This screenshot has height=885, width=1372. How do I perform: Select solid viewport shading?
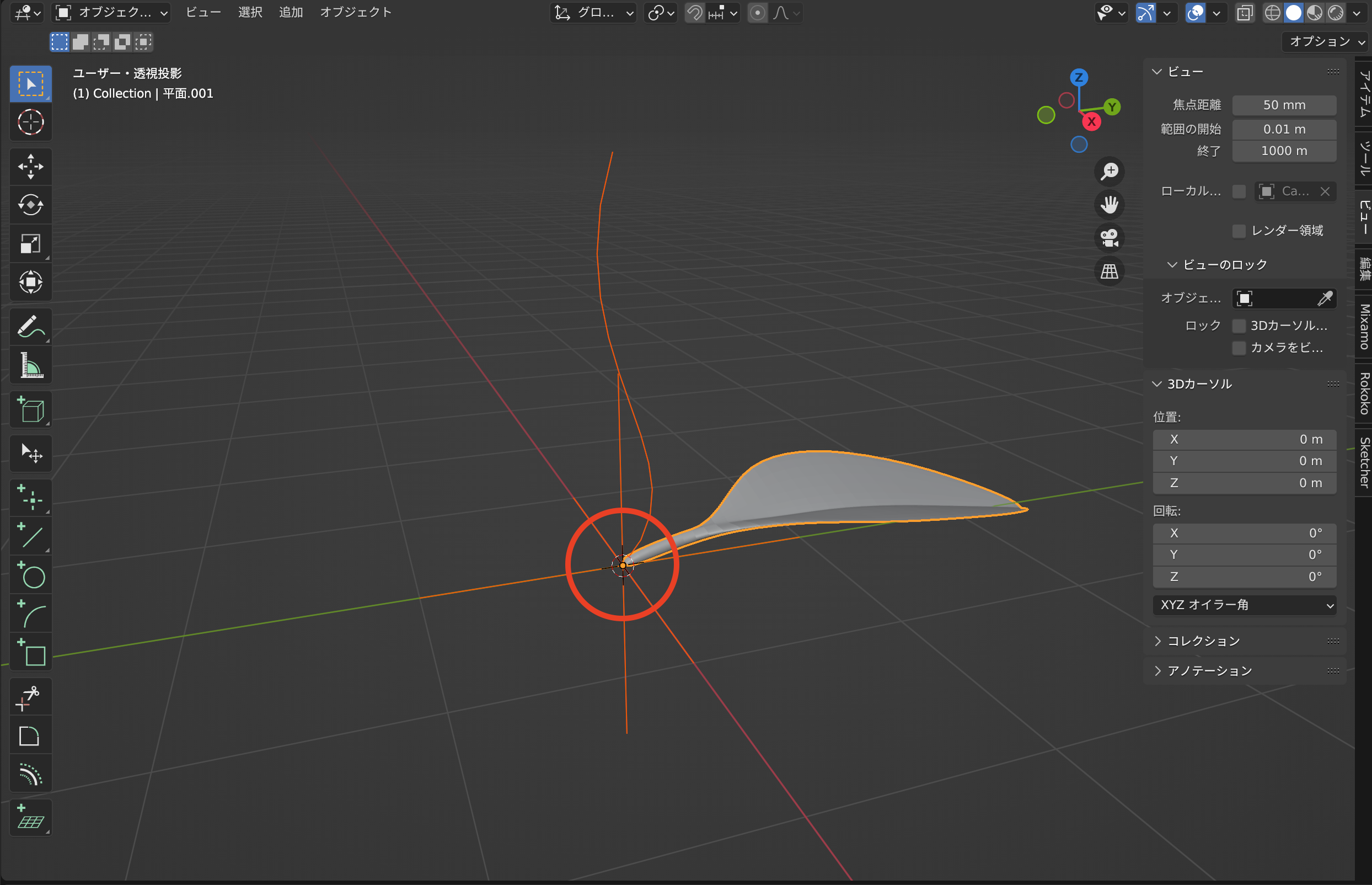(x=1293, y=13)
